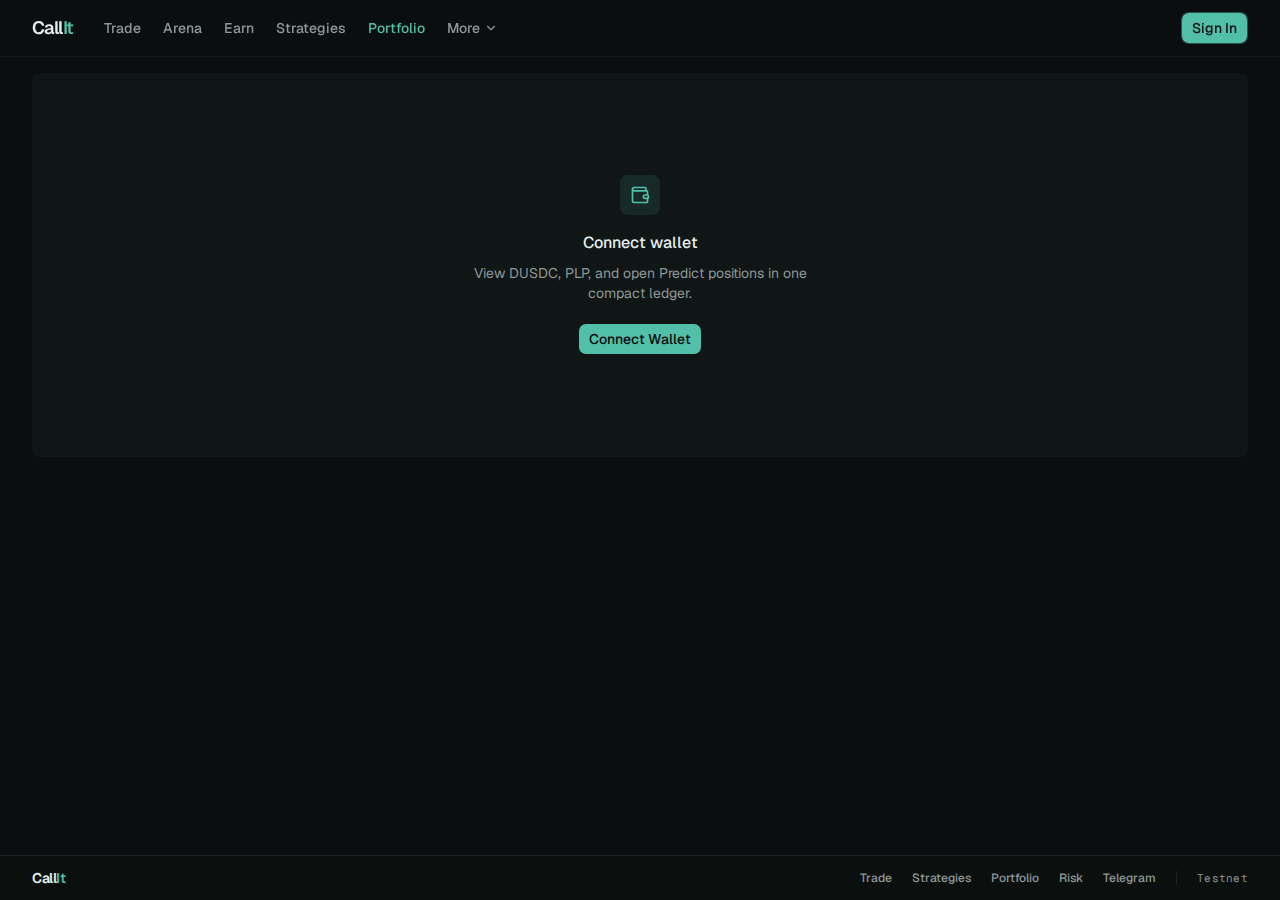
Task: Click the CallIt logo in the footer
Action: (x=49, y=878)
